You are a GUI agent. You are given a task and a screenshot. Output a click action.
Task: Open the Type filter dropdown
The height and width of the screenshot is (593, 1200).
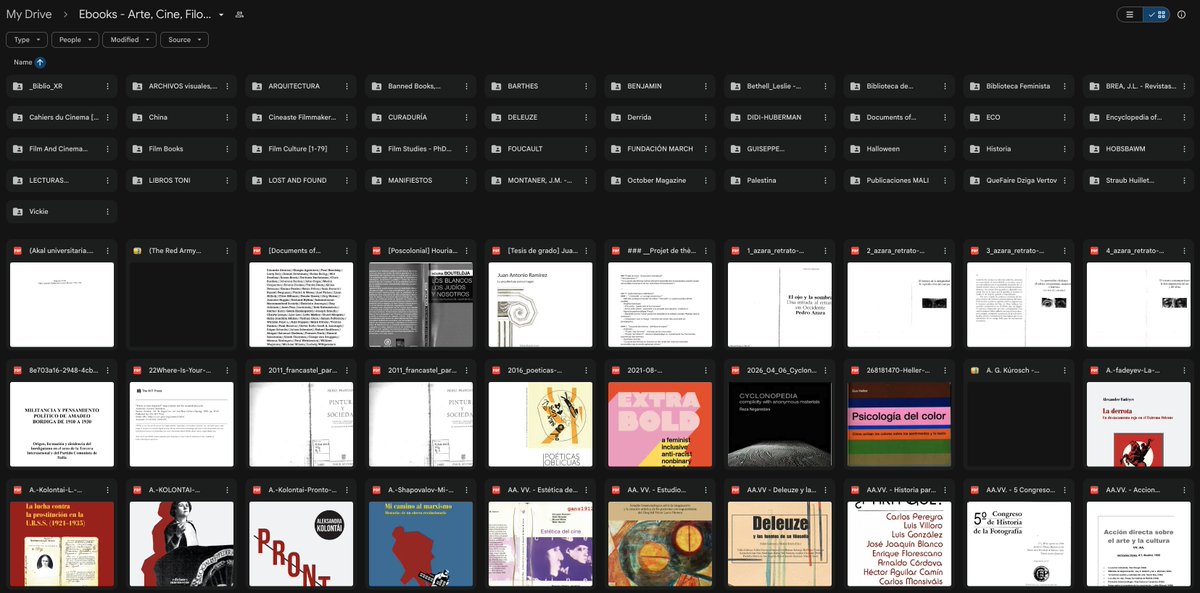coord(25,40)
